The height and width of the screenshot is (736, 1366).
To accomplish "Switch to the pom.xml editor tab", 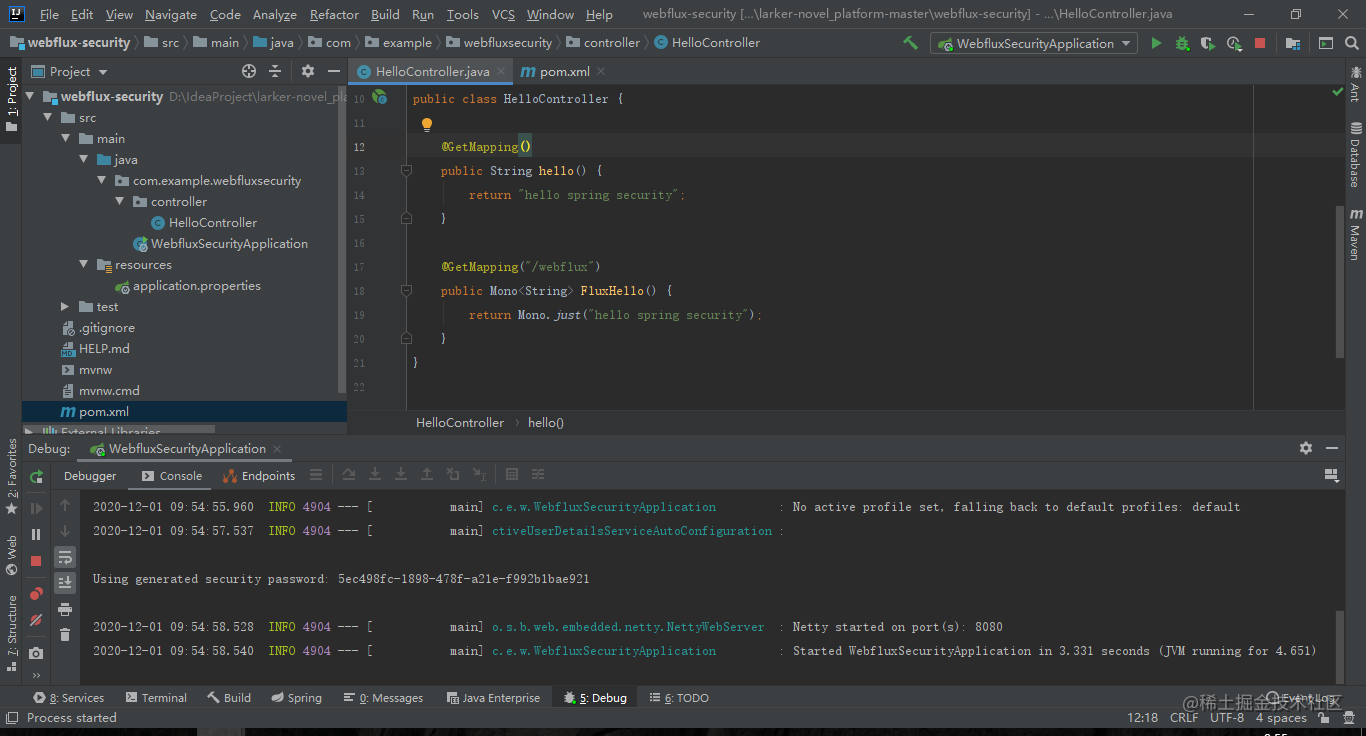I will click(x=564, y=72).
